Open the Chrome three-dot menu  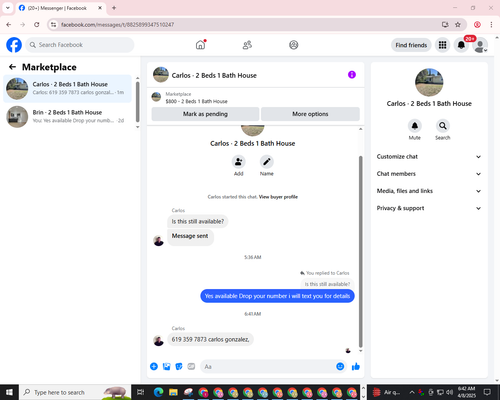[x=491, y=25]
